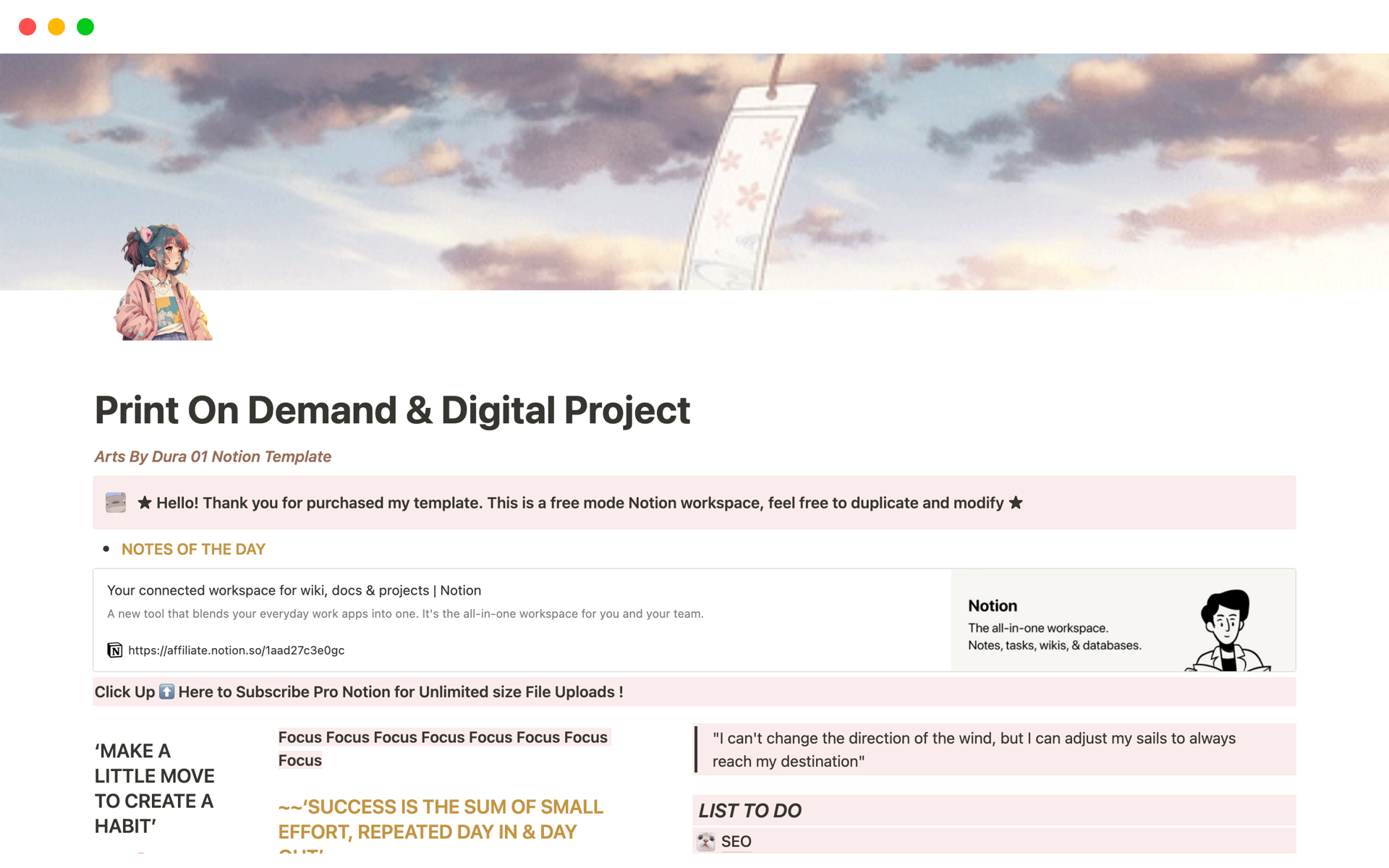This screenshot has width=1389, height=868.
Task: Click the red close window button
Action: click(27, 27)
